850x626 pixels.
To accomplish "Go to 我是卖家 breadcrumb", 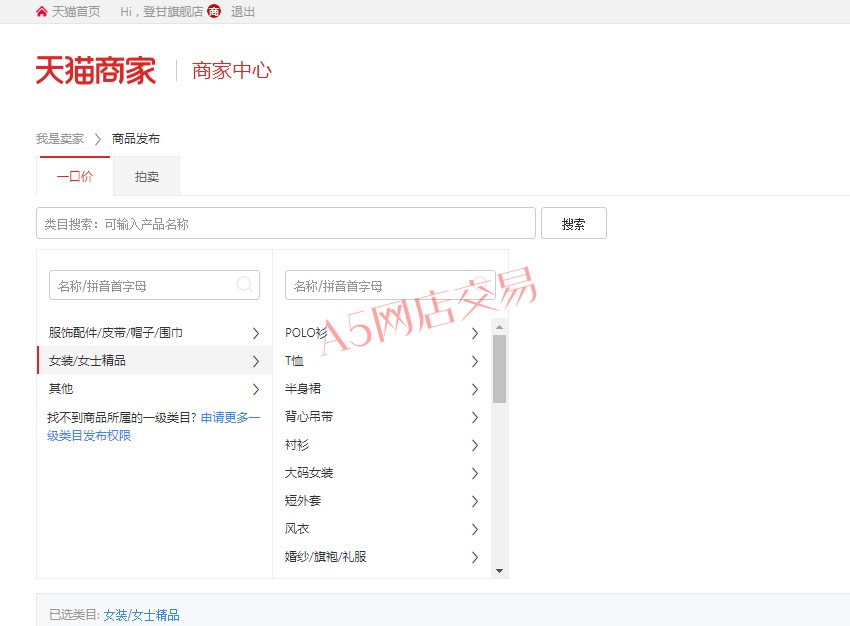I will [60, 139].
